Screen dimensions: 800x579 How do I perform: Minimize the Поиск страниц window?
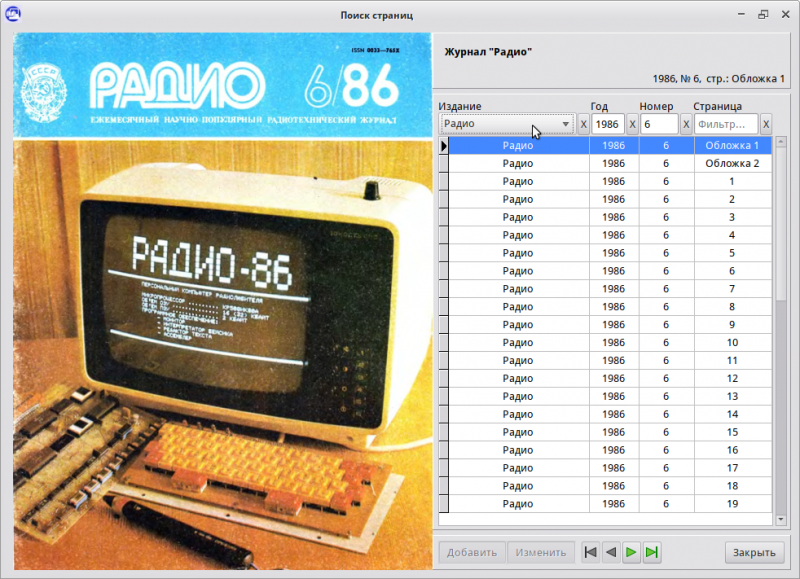point(741,14)
